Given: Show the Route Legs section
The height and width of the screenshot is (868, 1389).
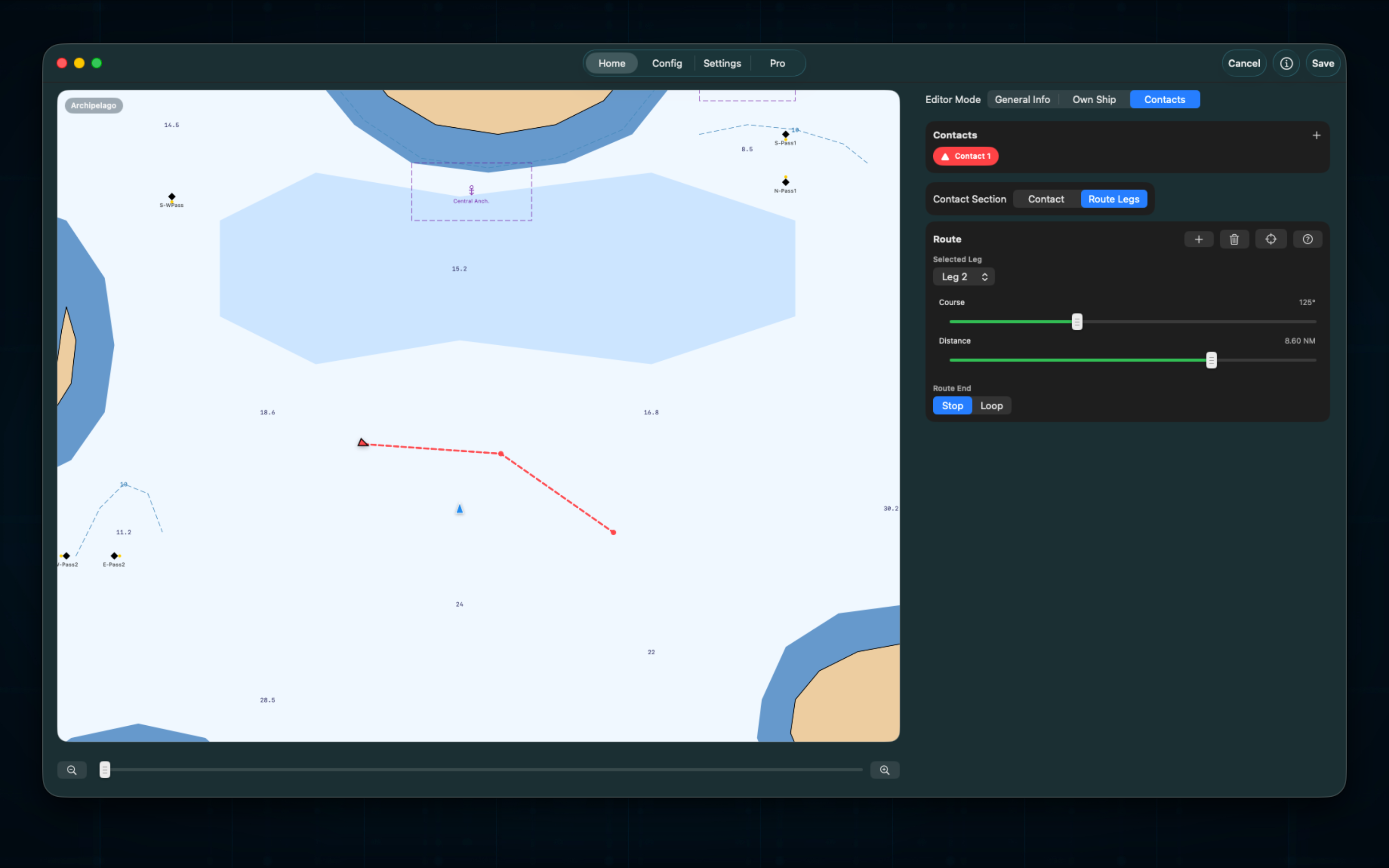Looking at the screenshot, I should (x=1114, y=199).
